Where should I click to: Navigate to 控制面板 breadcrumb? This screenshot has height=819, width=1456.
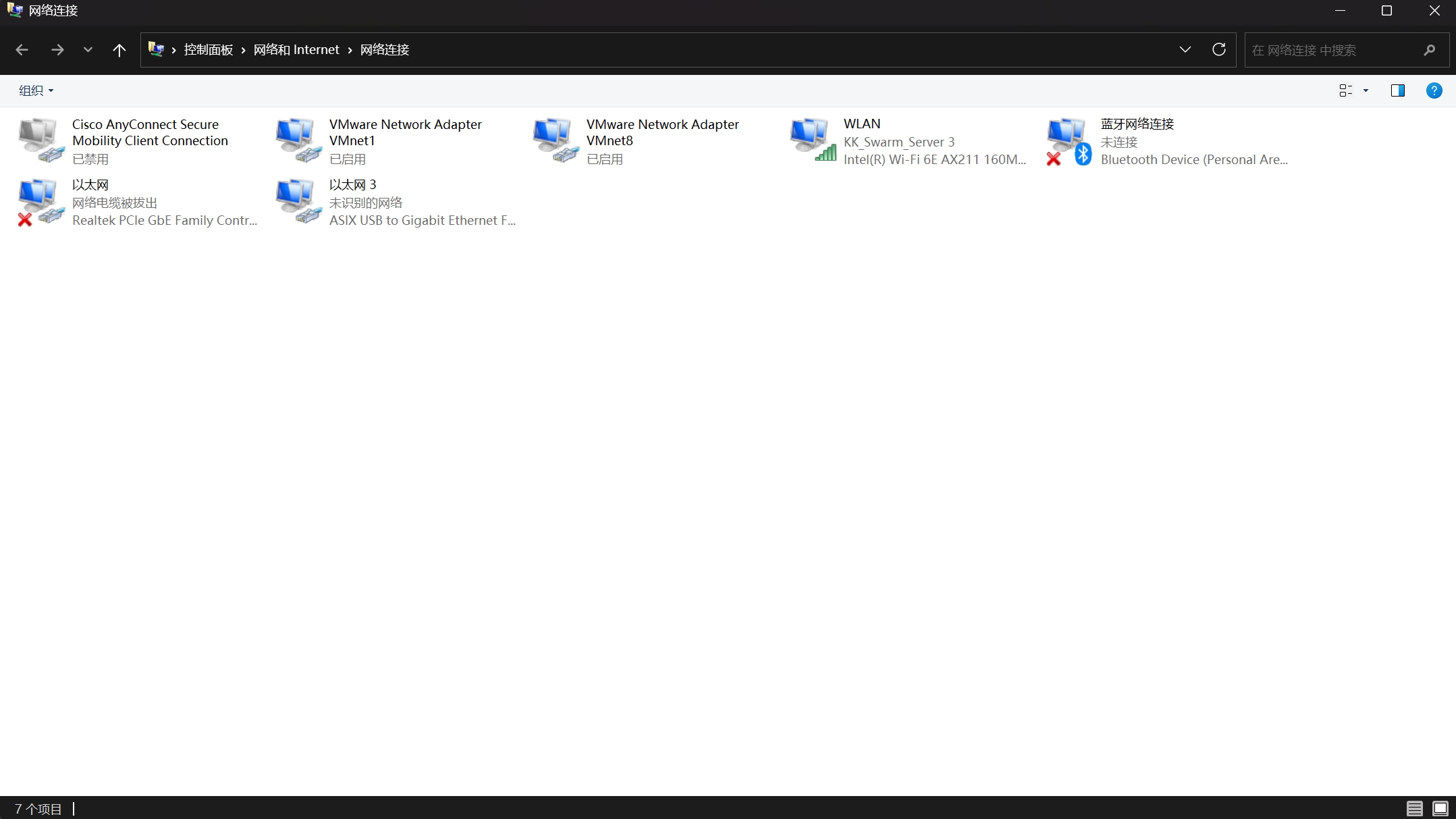click(209, 50)
